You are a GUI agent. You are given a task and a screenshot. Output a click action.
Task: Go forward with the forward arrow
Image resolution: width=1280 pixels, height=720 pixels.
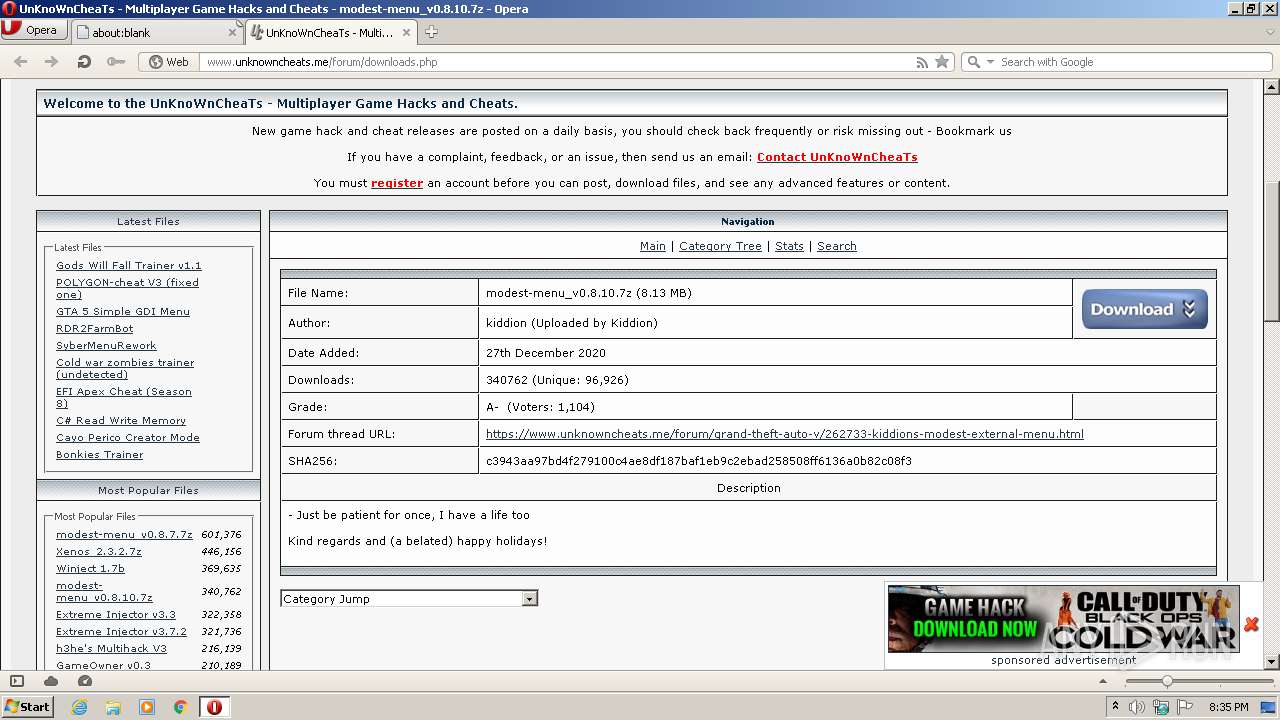(51, 62)
